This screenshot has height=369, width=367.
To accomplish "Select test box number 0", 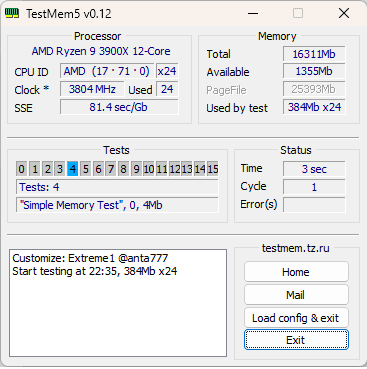I will [x=21, y=169].
